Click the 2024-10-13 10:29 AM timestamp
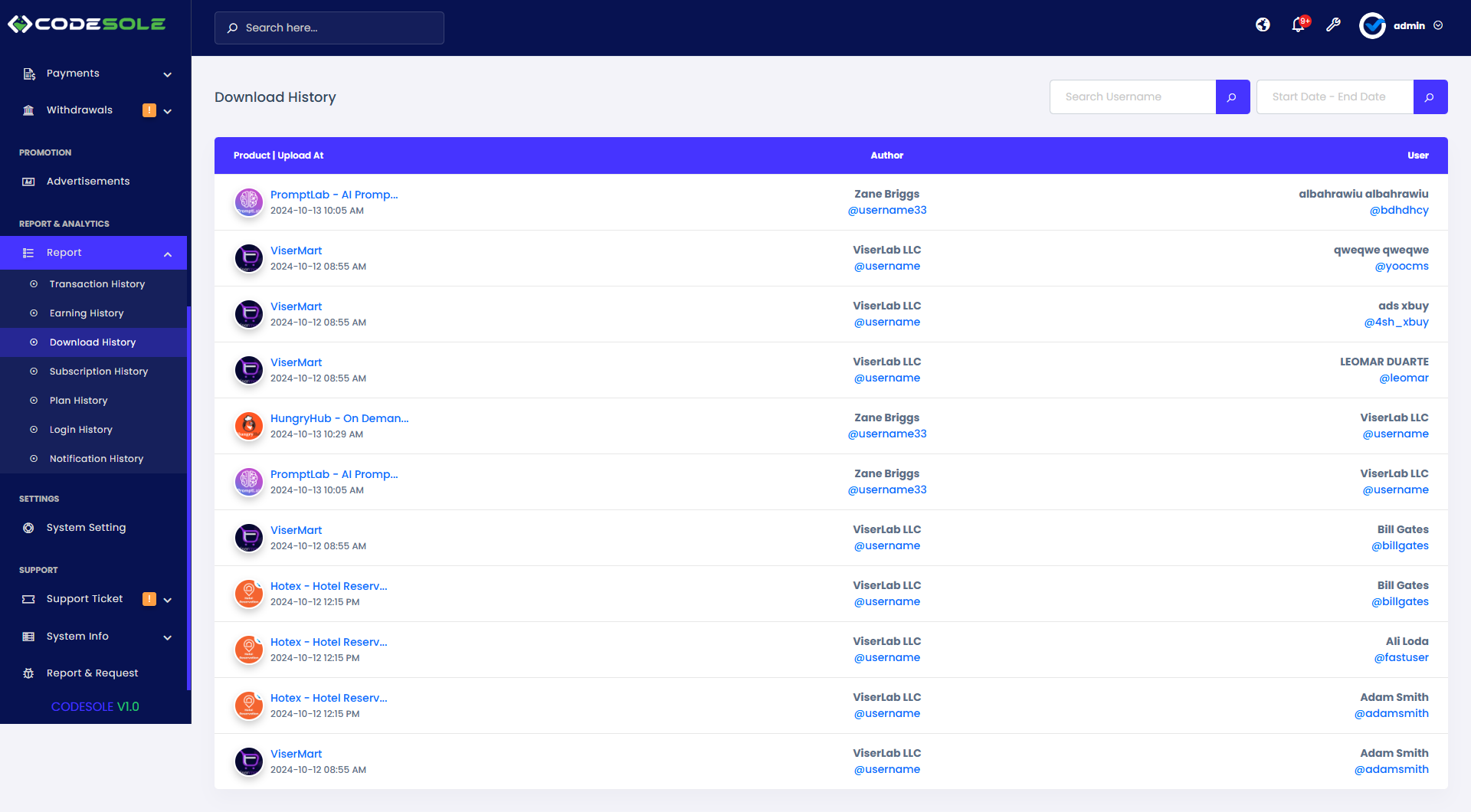This screenshot has height=812, width=1471. click(x=316, y=434)
